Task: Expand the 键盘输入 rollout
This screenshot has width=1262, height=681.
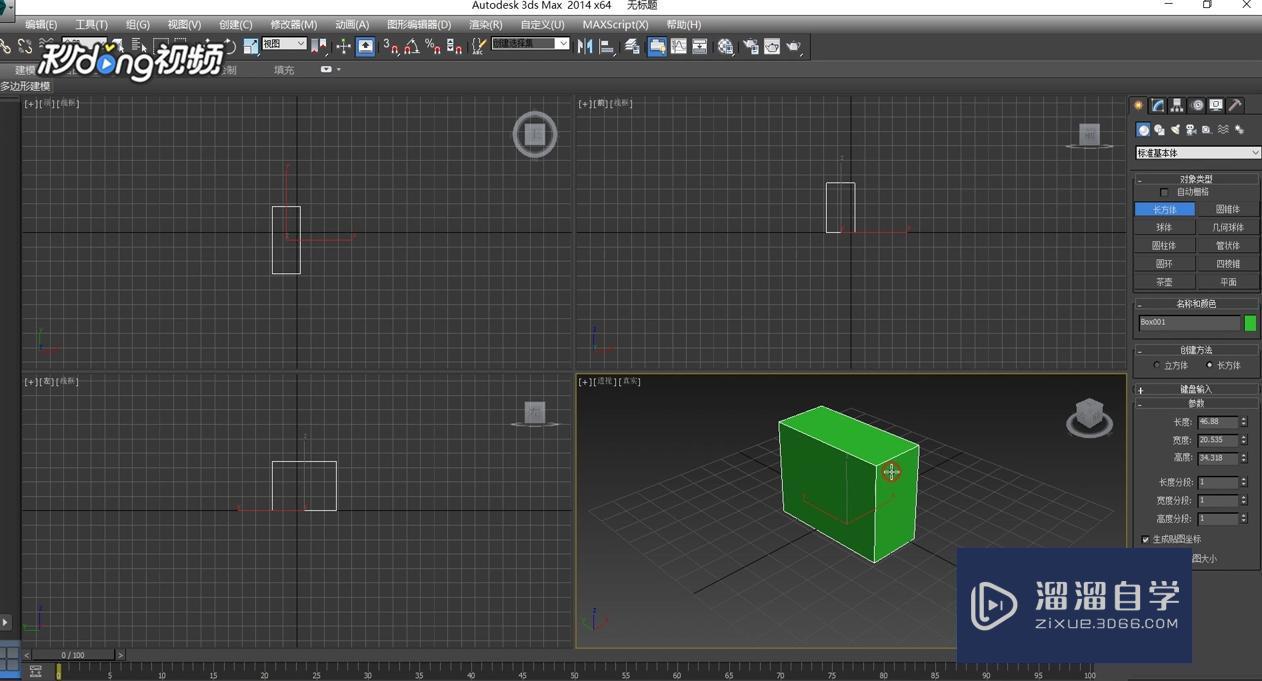Action: (1196, 388)
